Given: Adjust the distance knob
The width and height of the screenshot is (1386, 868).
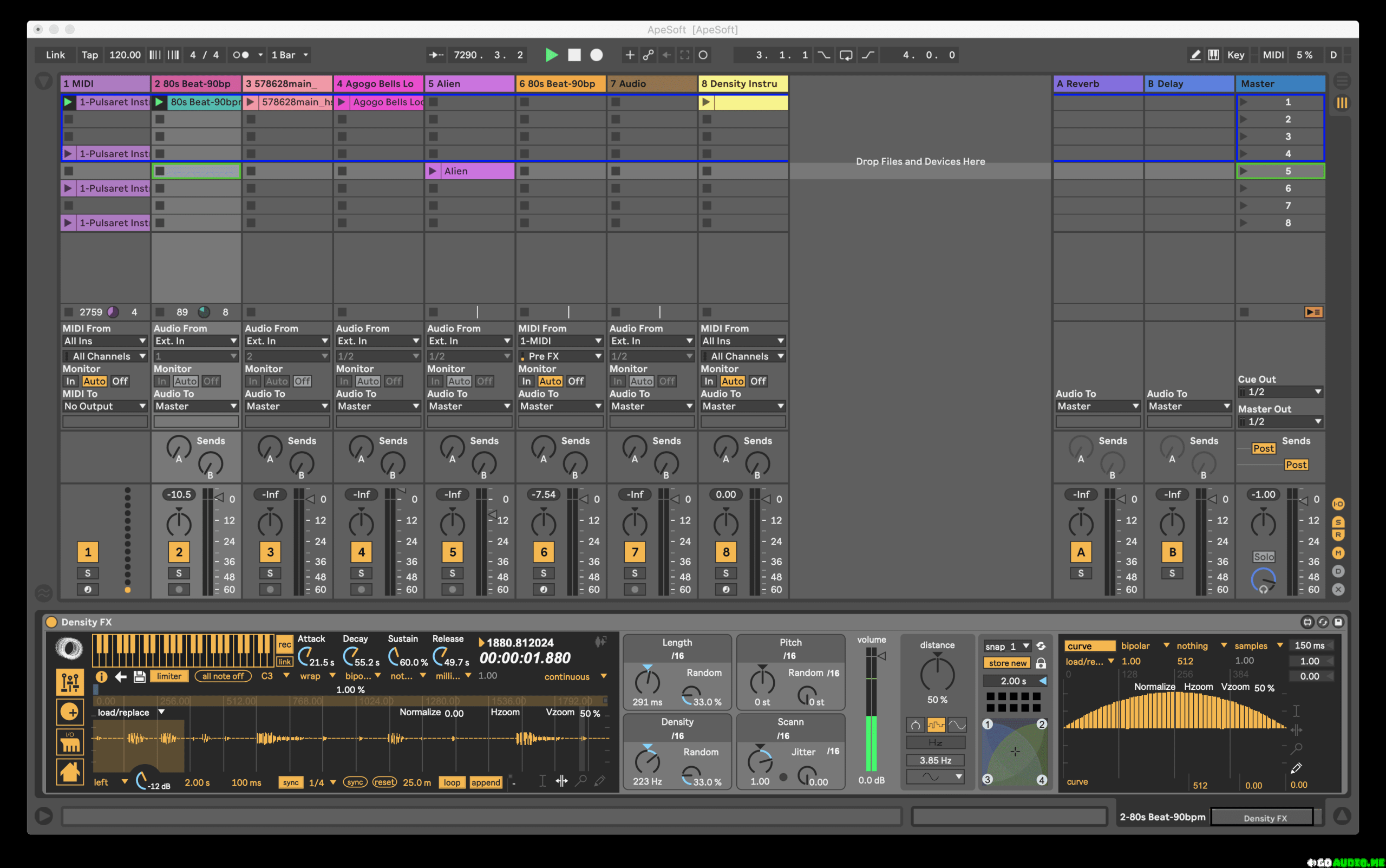Looking at the screenshot, I should (x=937, y=674).
